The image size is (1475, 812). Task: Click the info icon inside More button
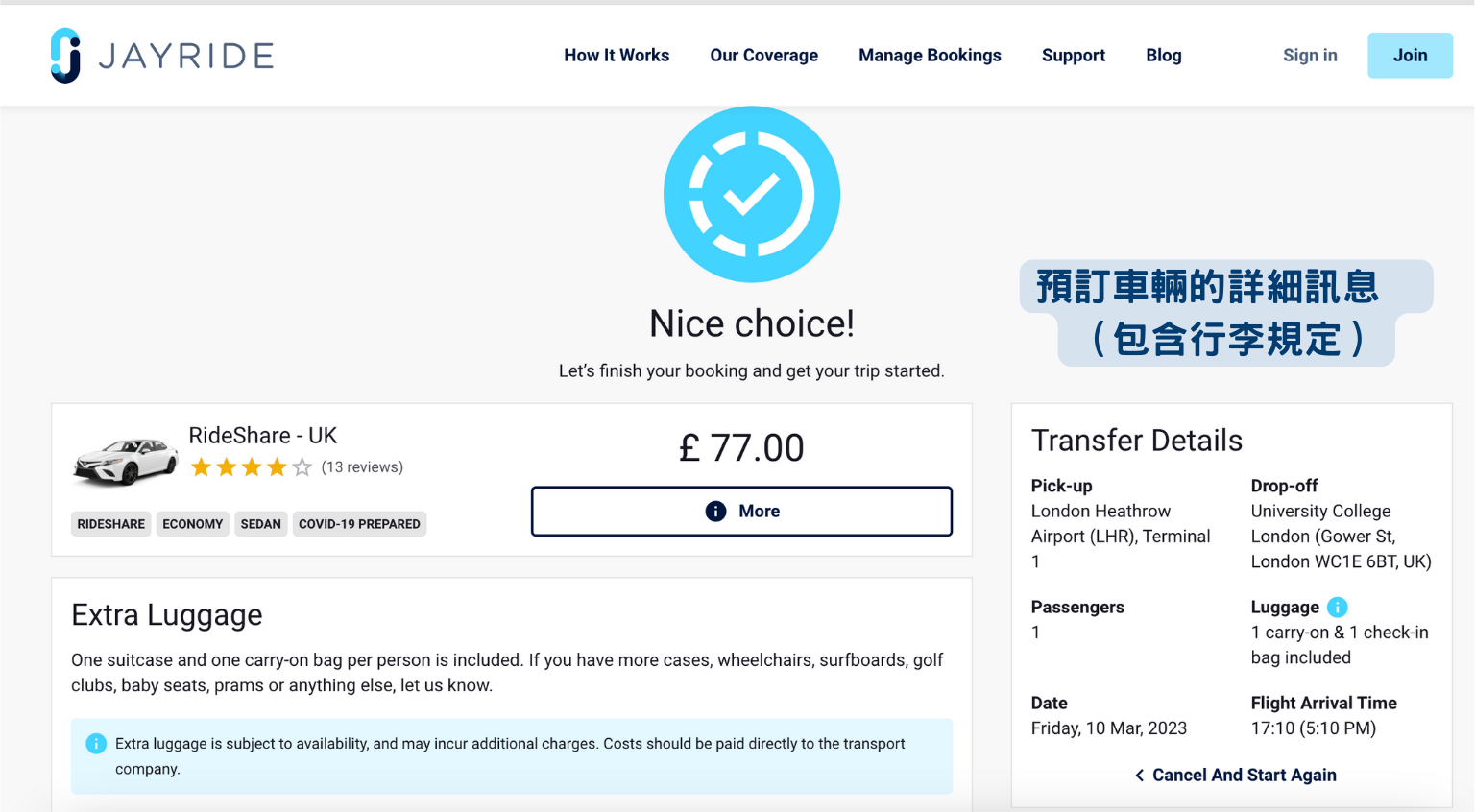[715, 511]
